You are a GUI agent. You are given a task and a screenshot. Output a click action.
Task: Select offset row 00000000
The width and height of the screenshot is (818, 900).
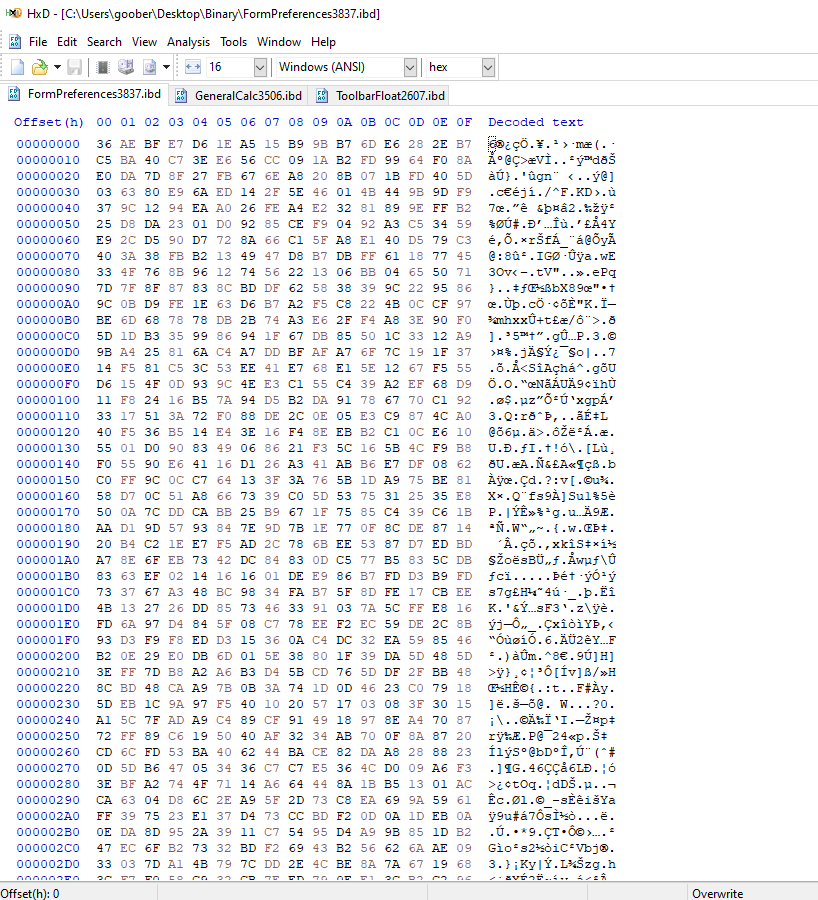tap(48, 144)
